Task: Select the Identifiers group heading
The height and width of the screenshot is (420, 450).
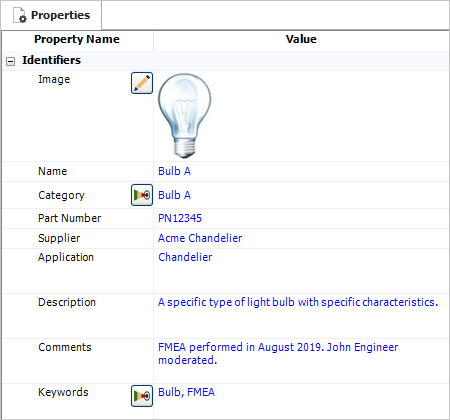Action: (51, 60)
